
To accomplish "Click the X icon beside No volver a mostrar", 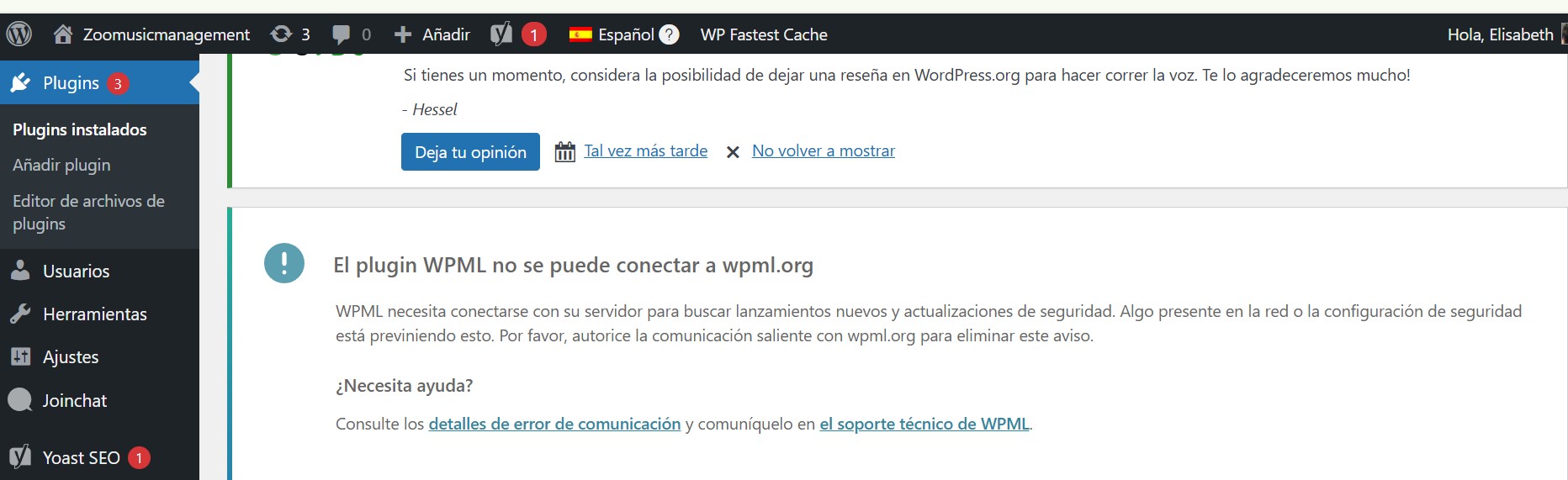I will click(x=733, y=152).
